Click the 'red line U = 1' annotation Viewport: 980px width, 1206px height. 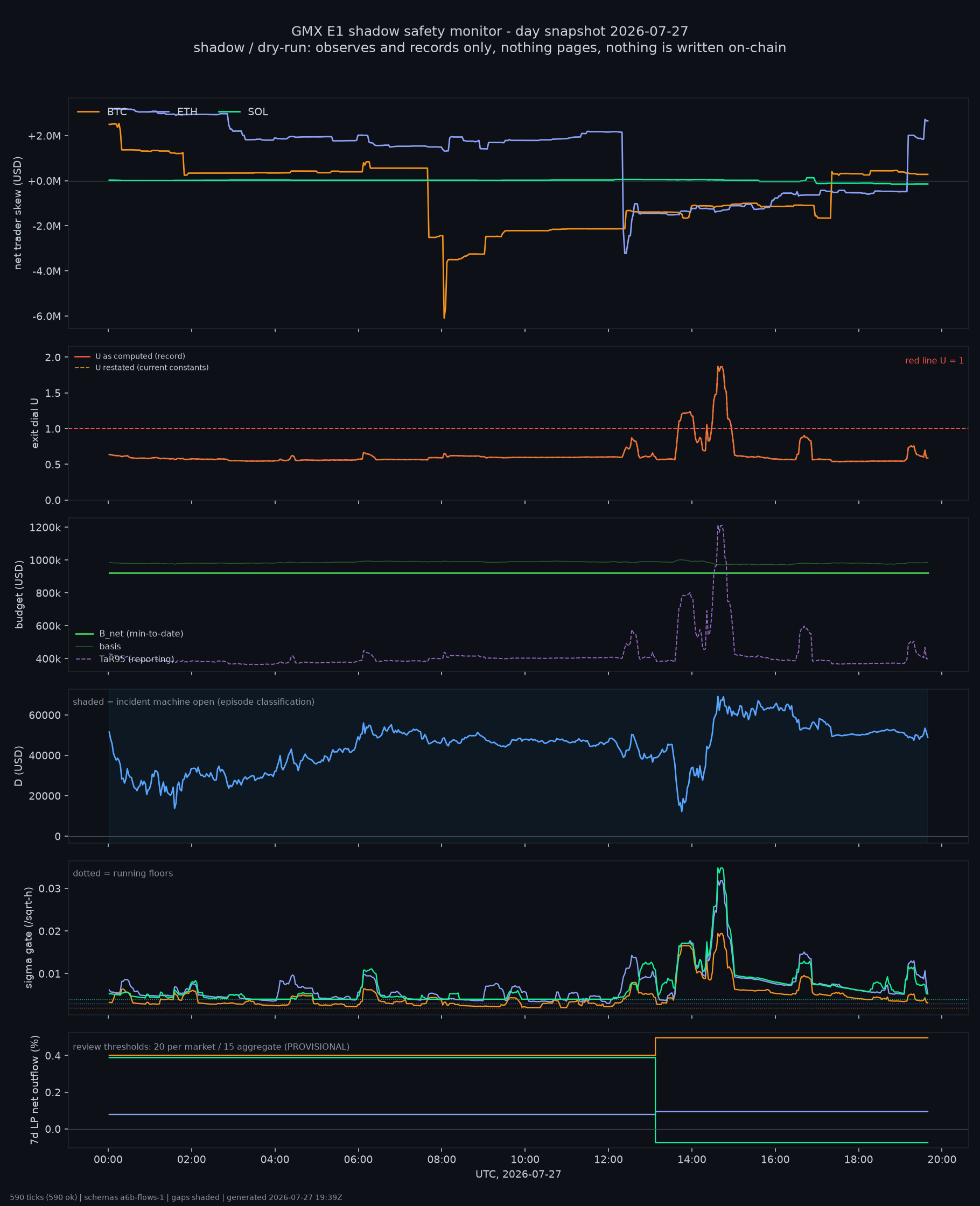pos(934,361)
